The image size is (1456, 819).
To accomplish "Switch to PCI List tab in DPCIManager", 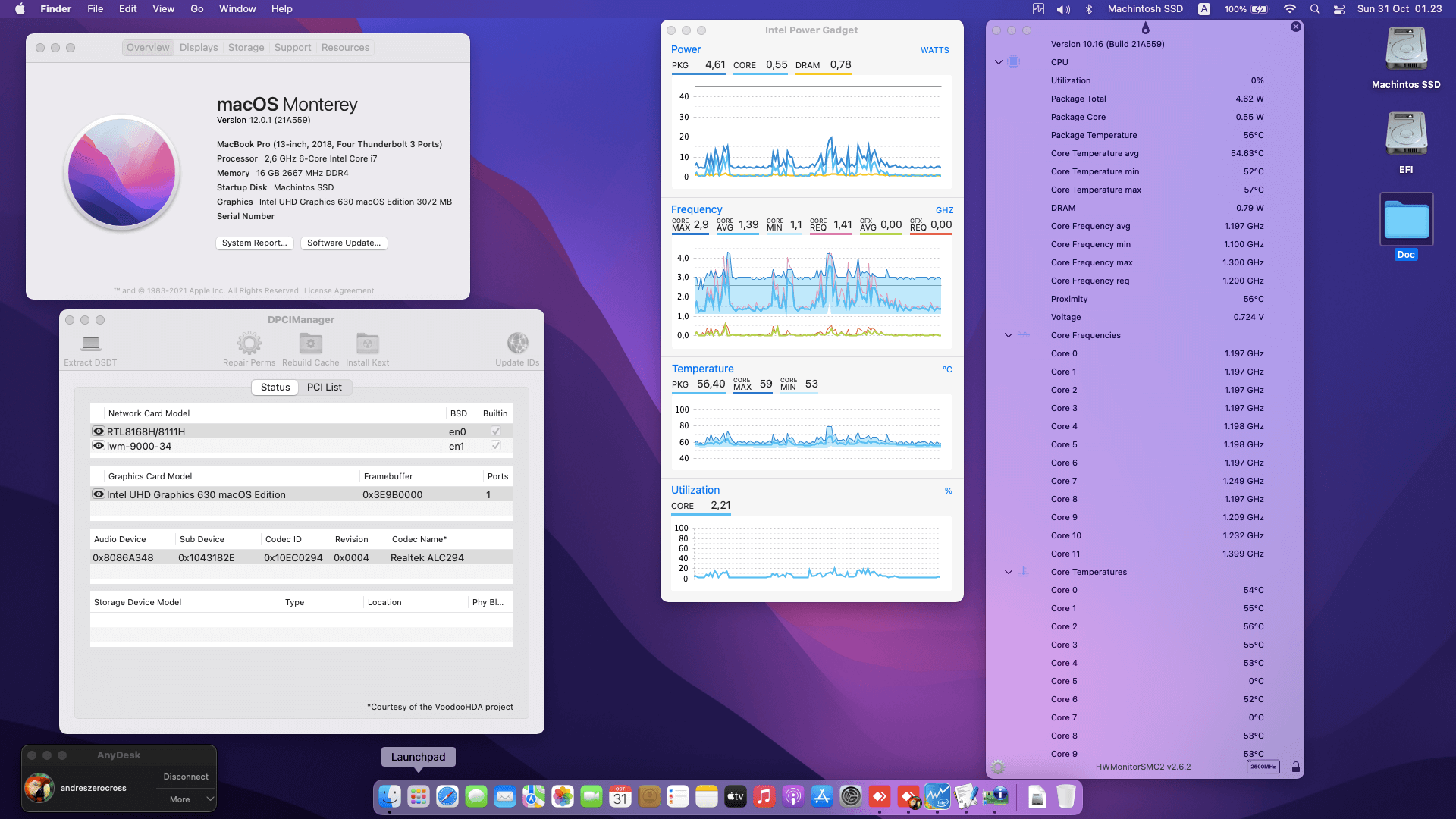I will tap(325, 388).
